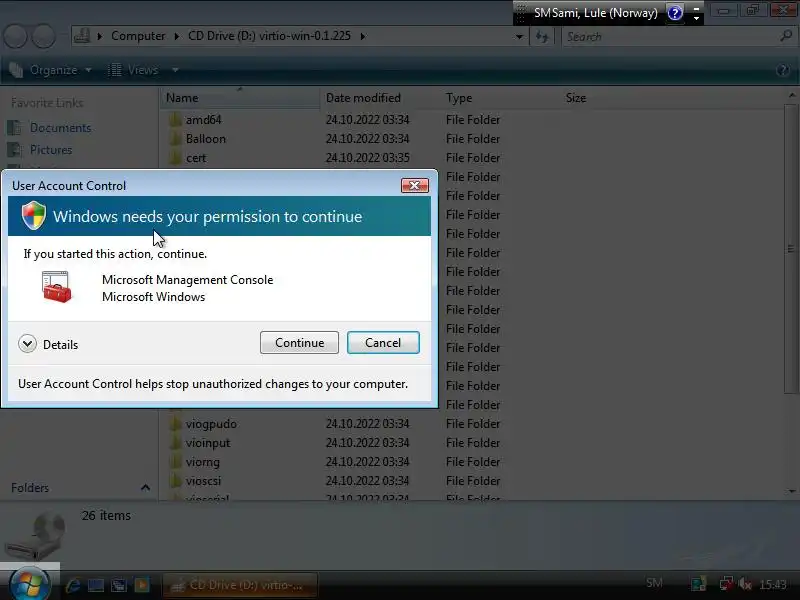Go forward in Explorer window
This screenshot has width=800, height=600.
click(x=44, y=37)
